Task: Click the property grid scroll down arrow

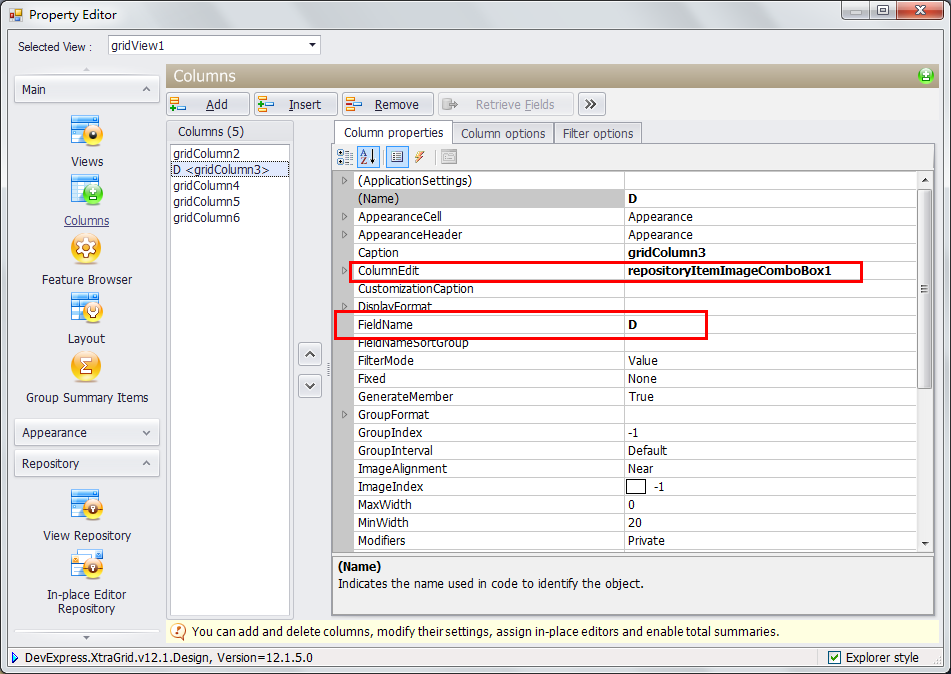Action: tap(924, 544)
